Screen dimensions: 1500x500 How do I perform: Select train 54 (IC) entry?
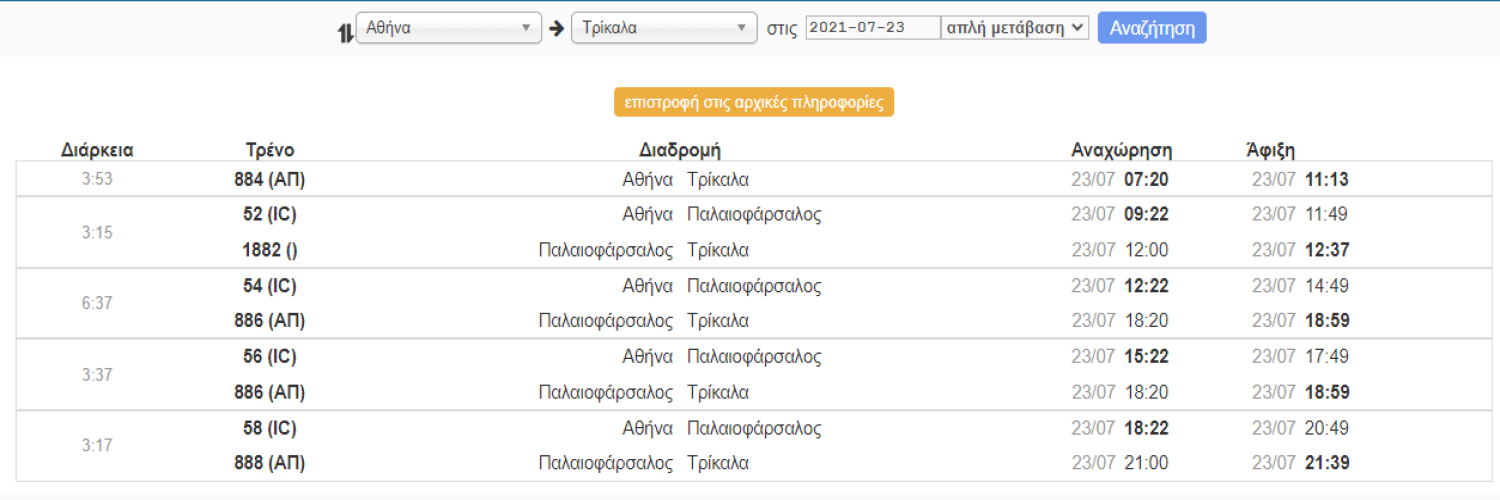pos(270,286)
